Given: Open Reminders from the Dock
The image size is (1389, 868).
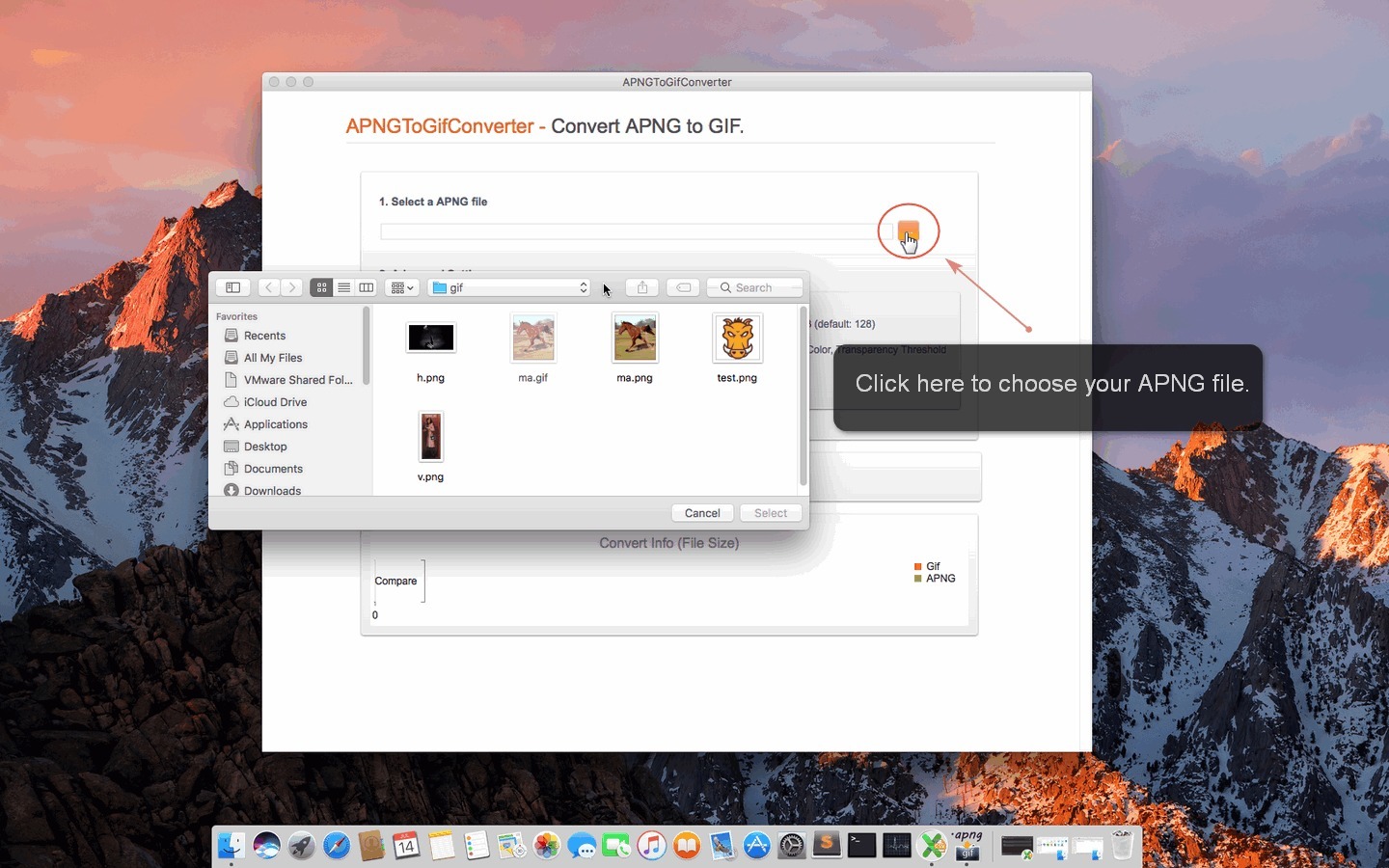Looking at the screenshot, I should 477,846.
